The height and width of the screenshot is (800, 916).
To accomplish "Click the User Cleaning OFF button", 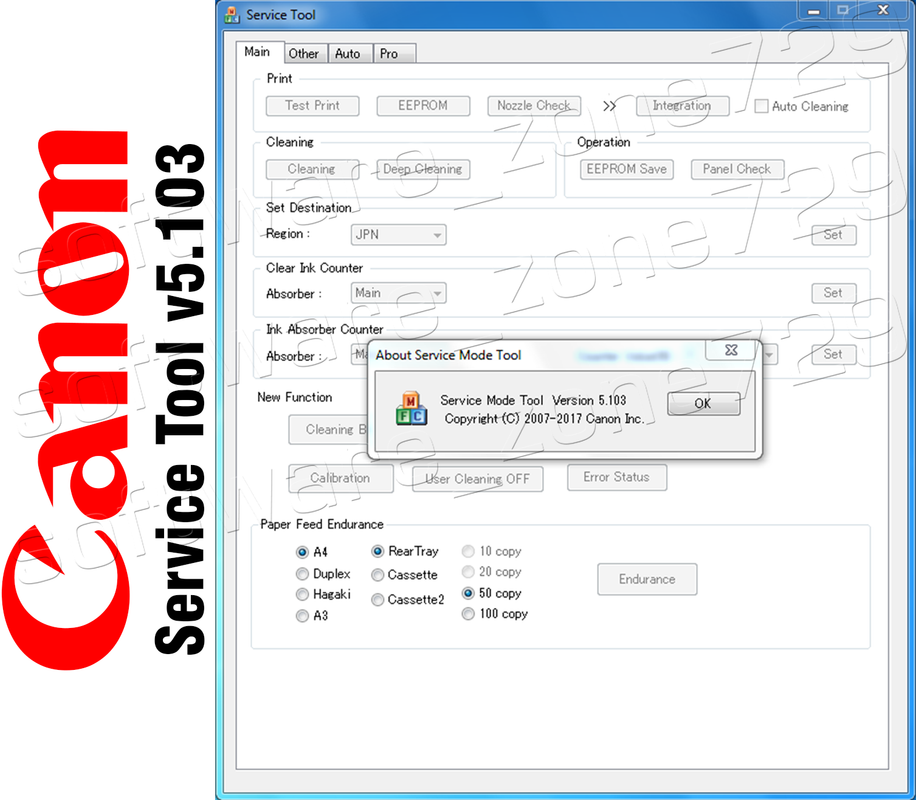I will pyautogui.click(x=478, y=479).
